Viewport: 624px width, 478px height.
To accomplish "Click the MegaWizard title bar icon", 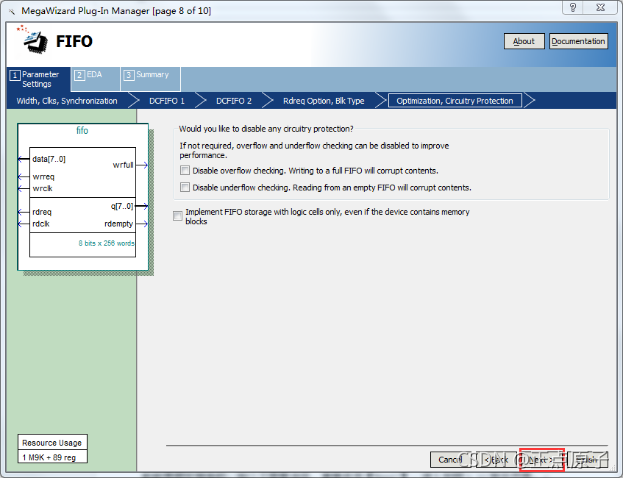I will [x=12, y=11].
